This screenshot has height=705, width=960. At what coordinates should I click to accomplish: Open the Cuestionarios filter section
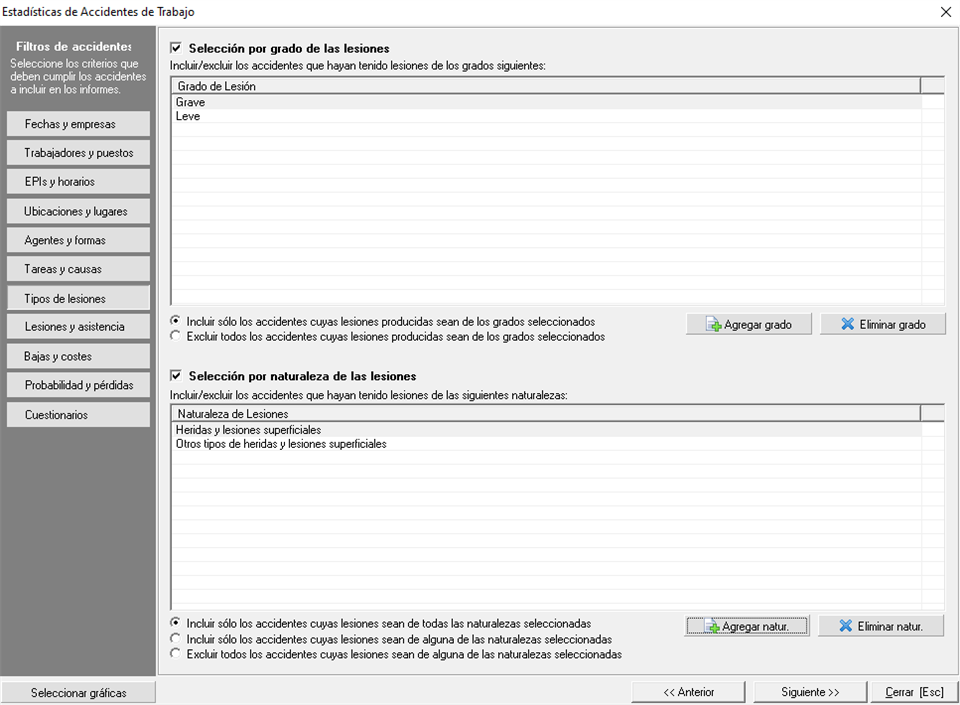(x=78, y=414)
